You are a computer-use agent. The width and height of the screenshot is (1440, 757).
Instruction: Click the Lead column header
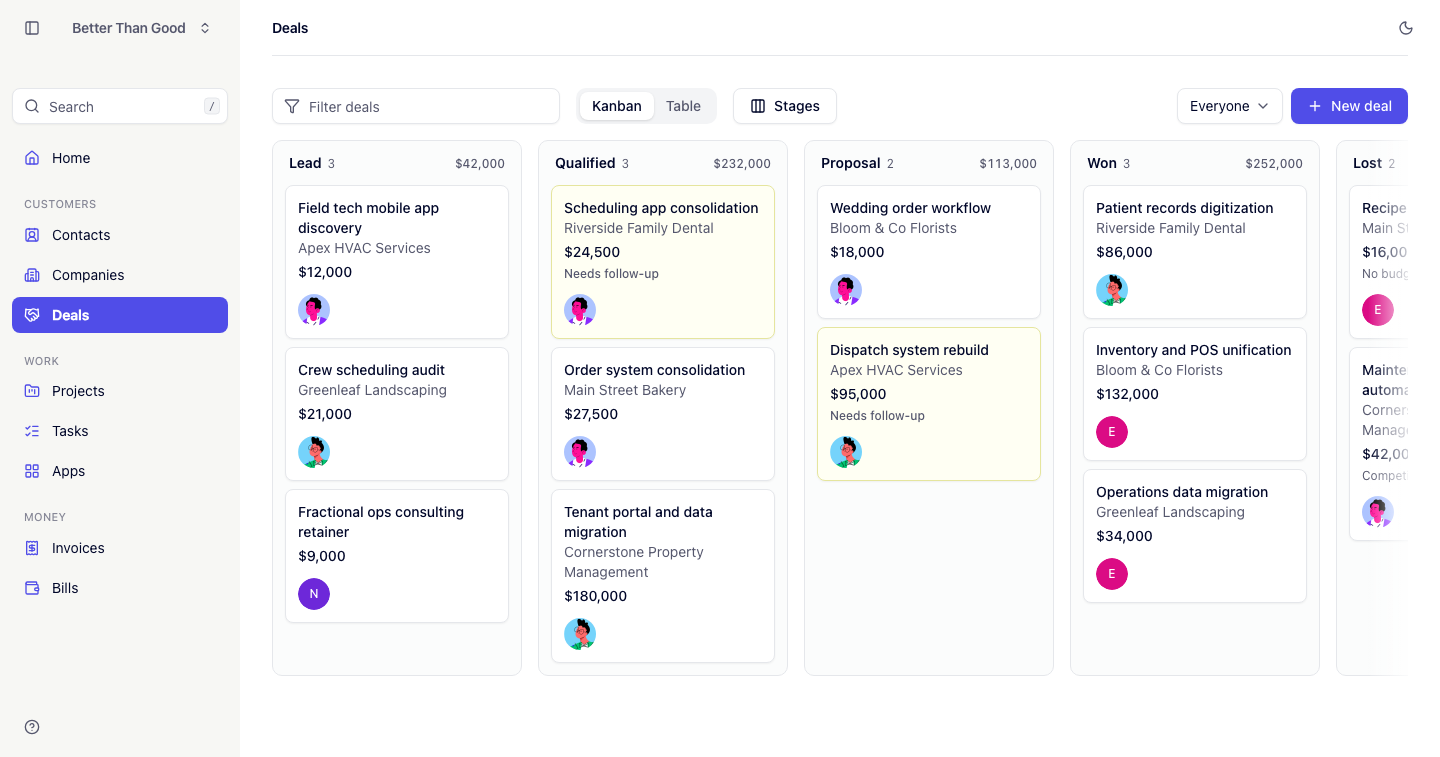pyautogui.click(x=305, y=163)
